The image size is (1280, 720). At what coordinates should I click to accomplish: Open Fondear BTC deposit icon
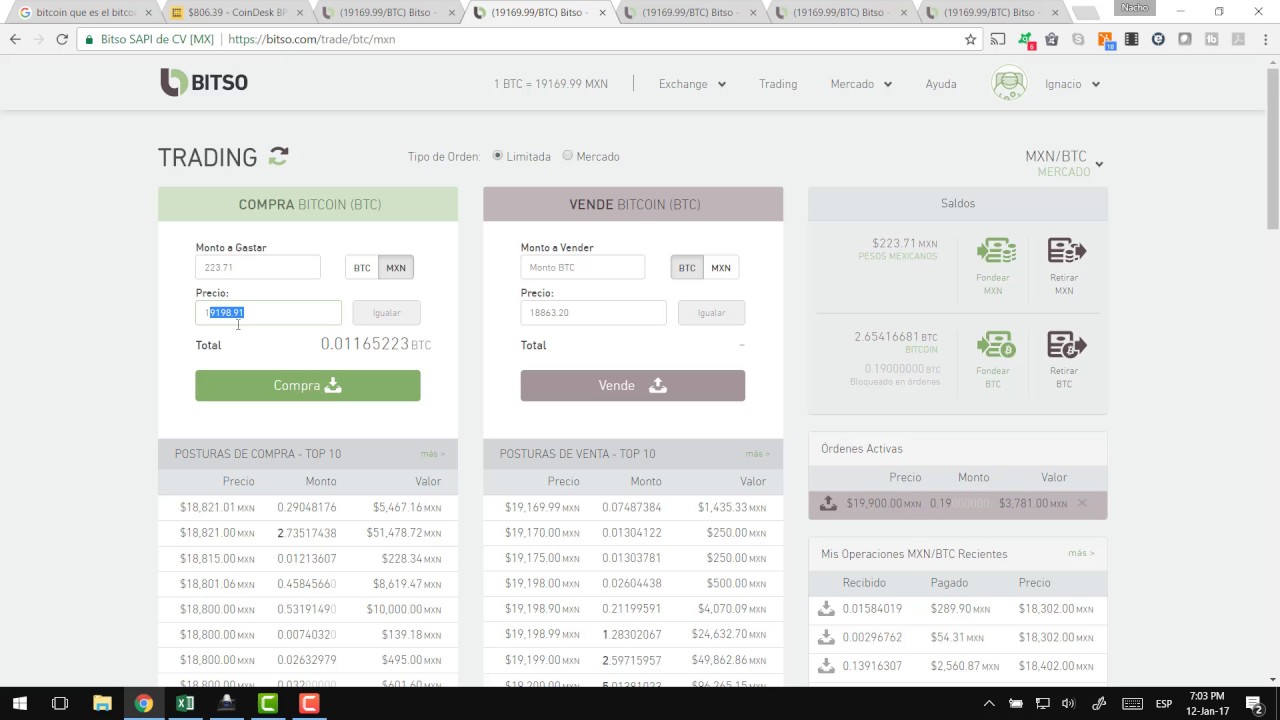click(x=994, y=345)
